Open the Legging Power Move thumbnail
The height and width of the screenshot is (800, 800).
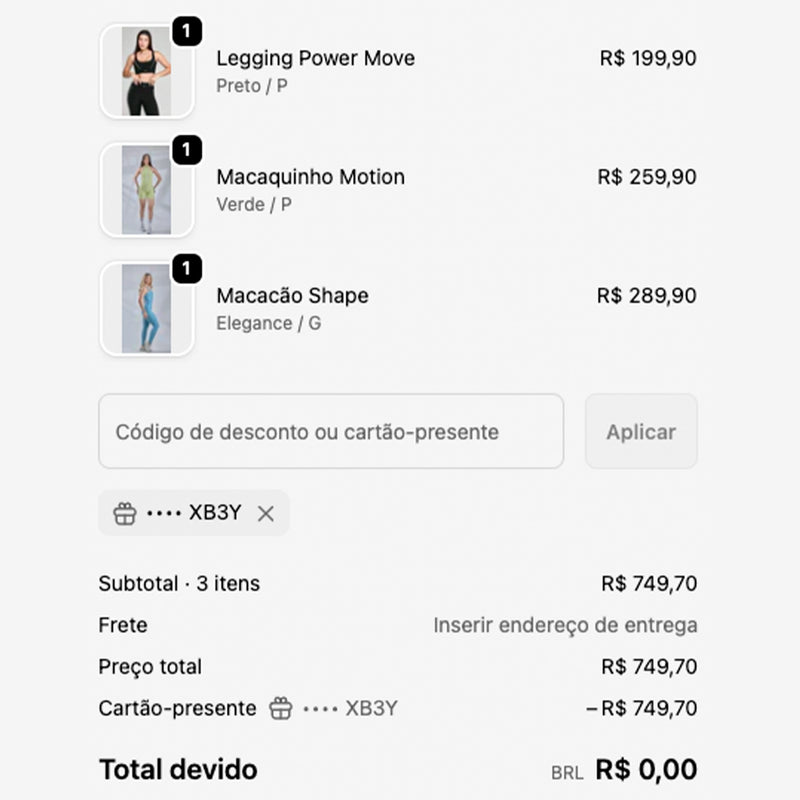[x=147, y=73]
